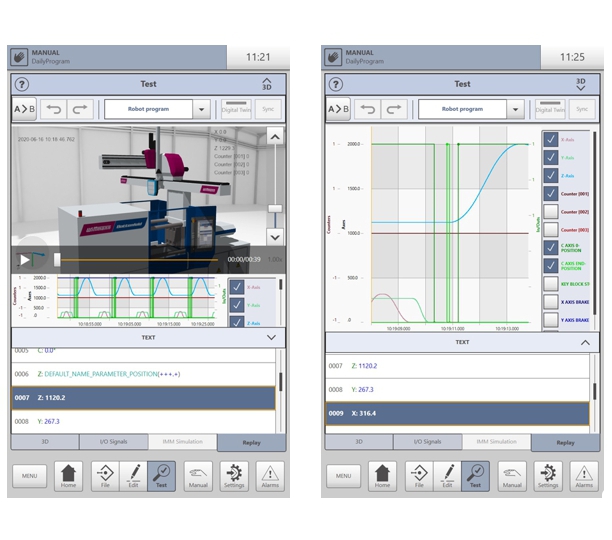Click Digital Twin button in right panel
This screenshot has width=612, height=540.
(x=550, y=109)
